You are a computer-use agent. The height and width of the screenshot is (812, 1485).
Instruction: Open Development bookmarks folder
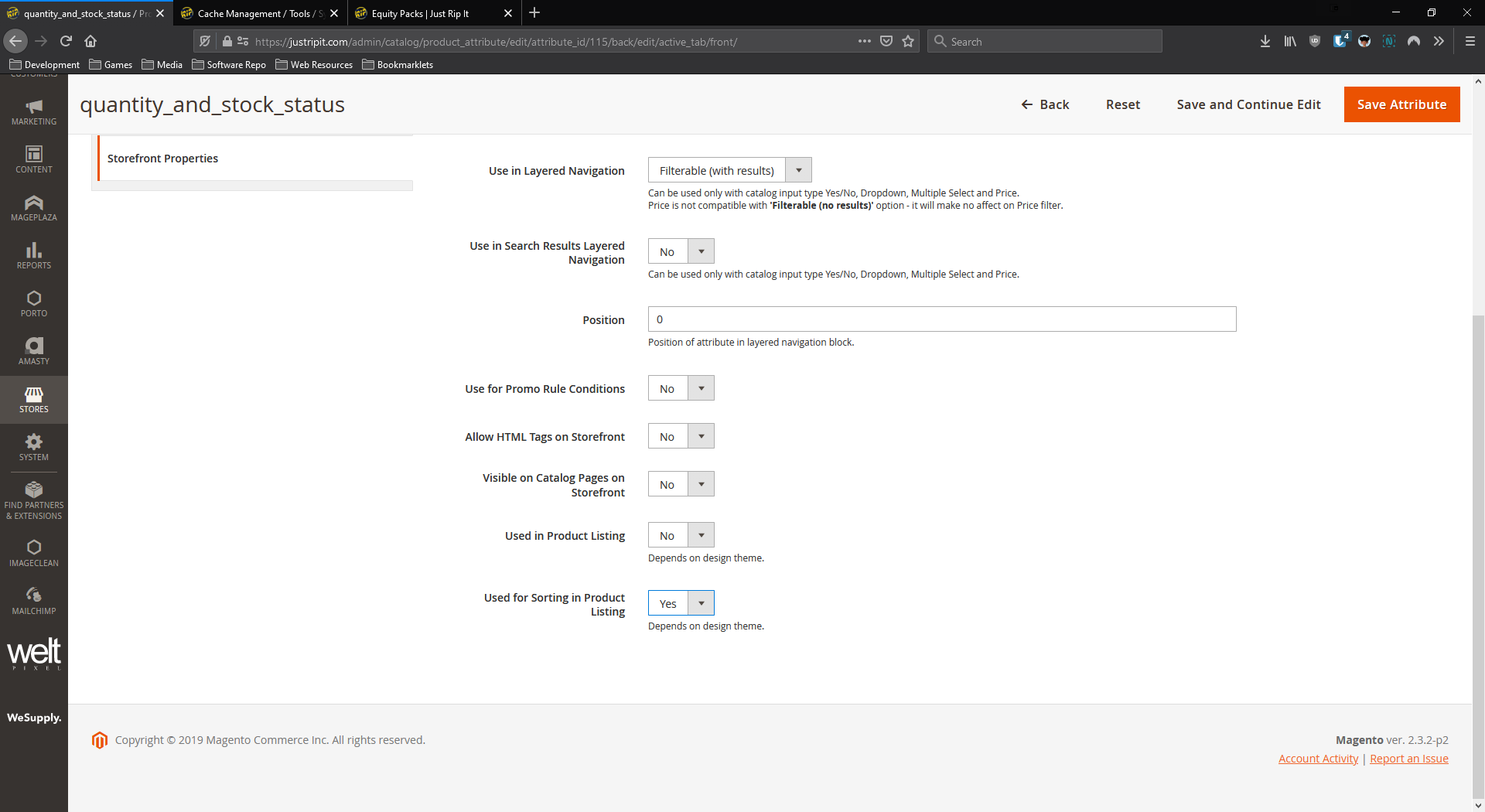(x=45, y=65)
